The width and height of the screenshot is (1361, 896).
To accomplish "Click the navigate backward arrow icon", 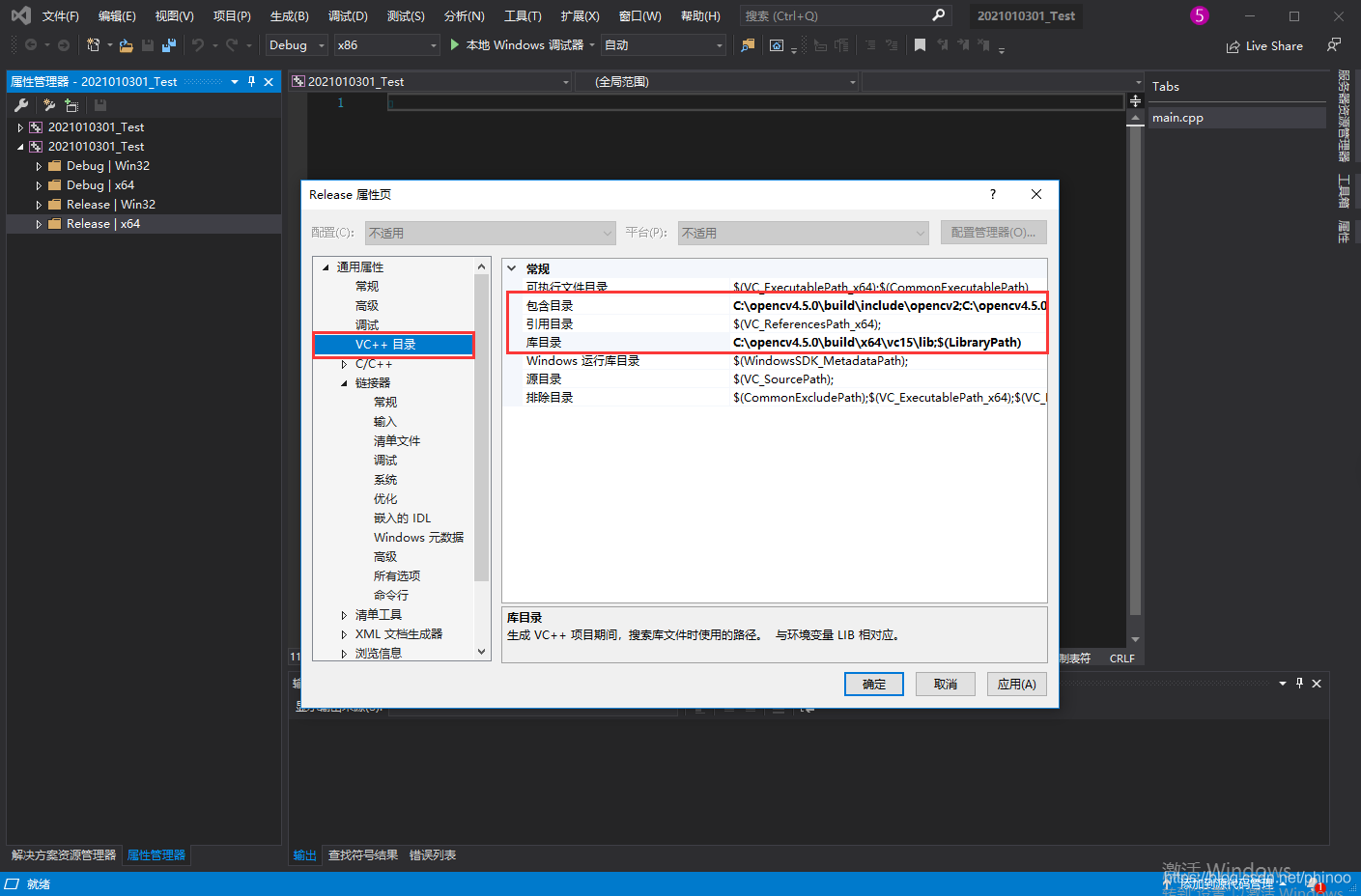I will (31, 45).
